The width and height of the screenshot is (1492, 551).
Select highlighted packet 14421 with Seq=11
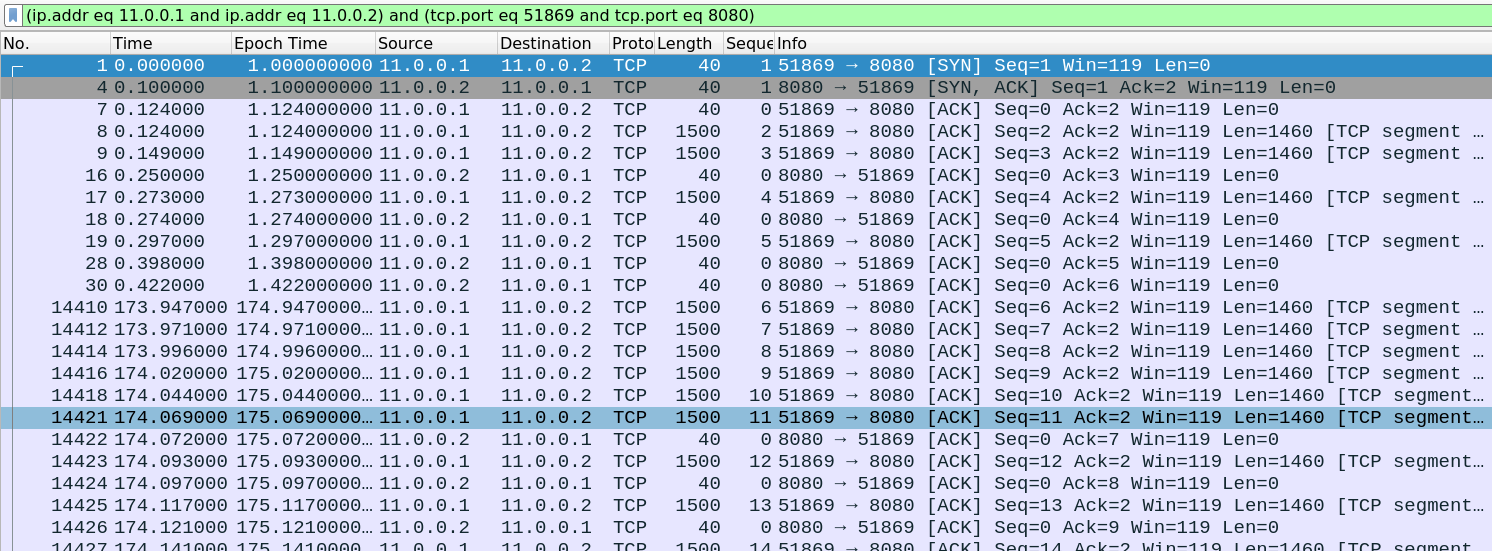[746, 417]
